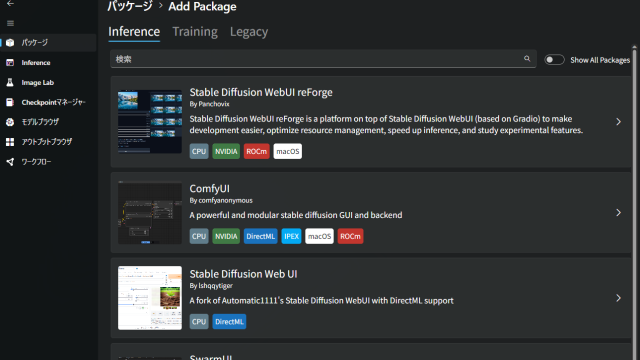Click the DirectML badge on Stable Diffusion Web UI
This screenshot has width=640, height=360.
click(x=229, y=322)
